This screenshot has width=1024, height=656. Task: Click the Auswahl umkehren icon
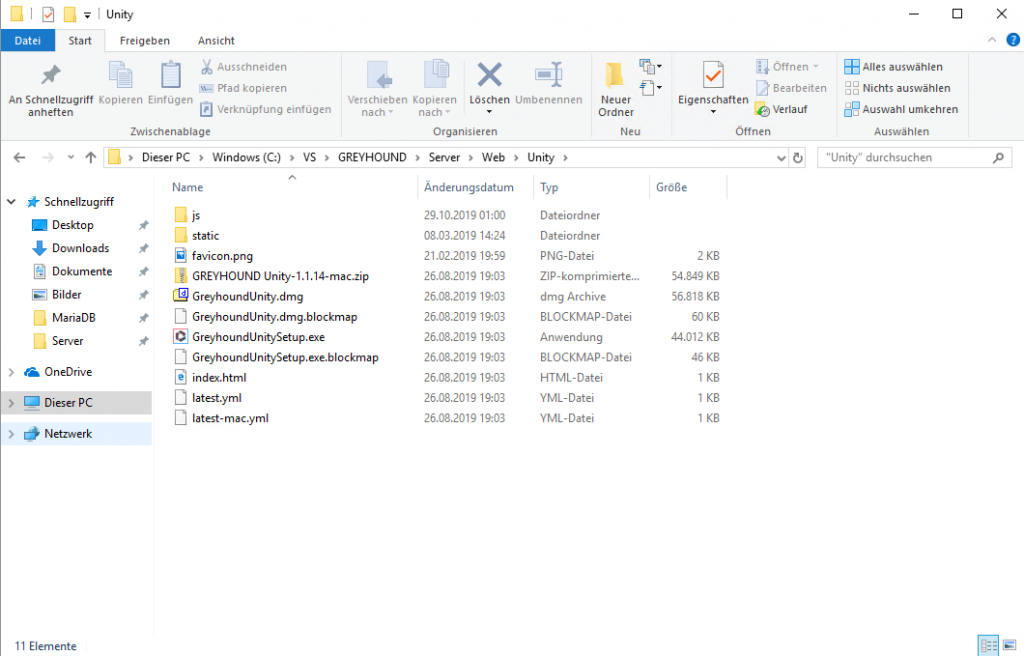click(852, 109)
